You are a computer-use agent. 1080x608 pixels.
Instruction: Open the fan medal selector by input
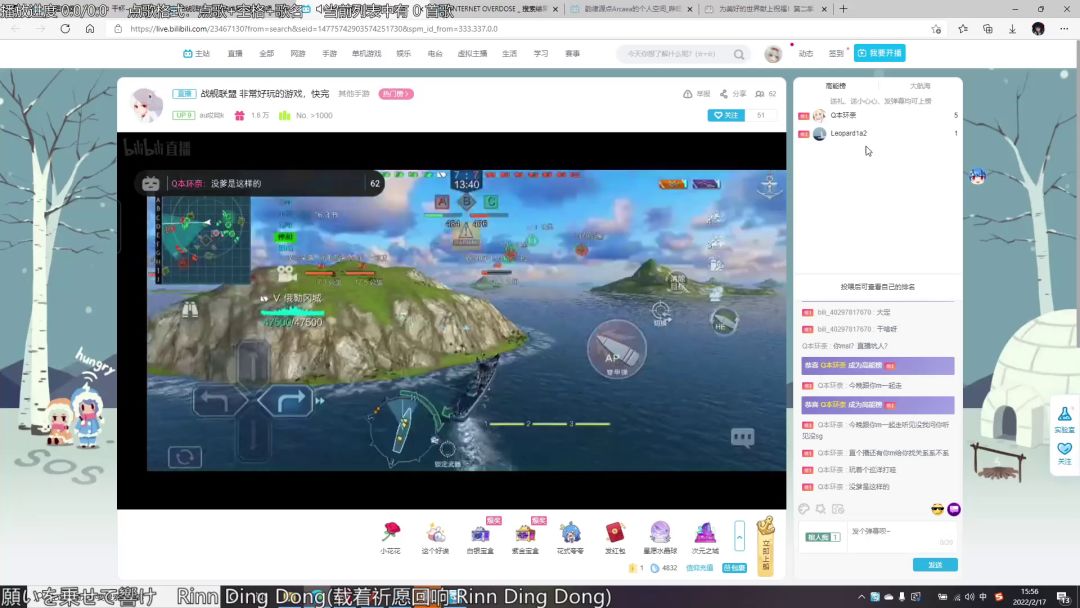click(823, 537)
